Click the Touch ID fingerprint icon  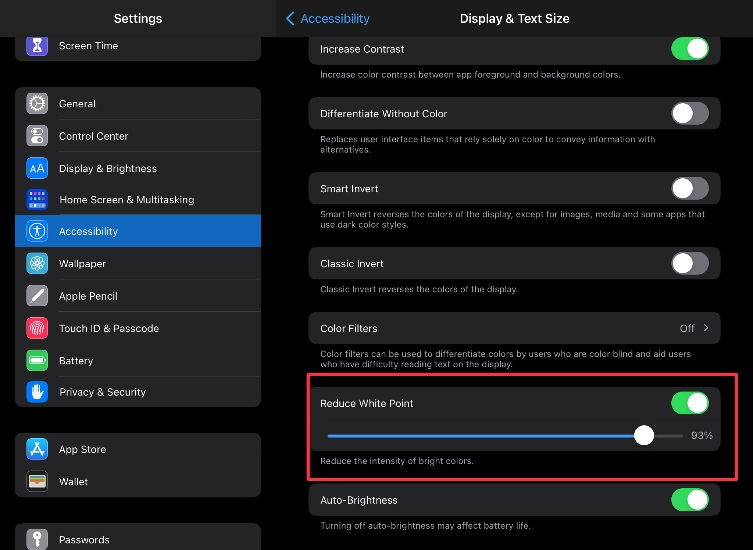tap(37, 328)
